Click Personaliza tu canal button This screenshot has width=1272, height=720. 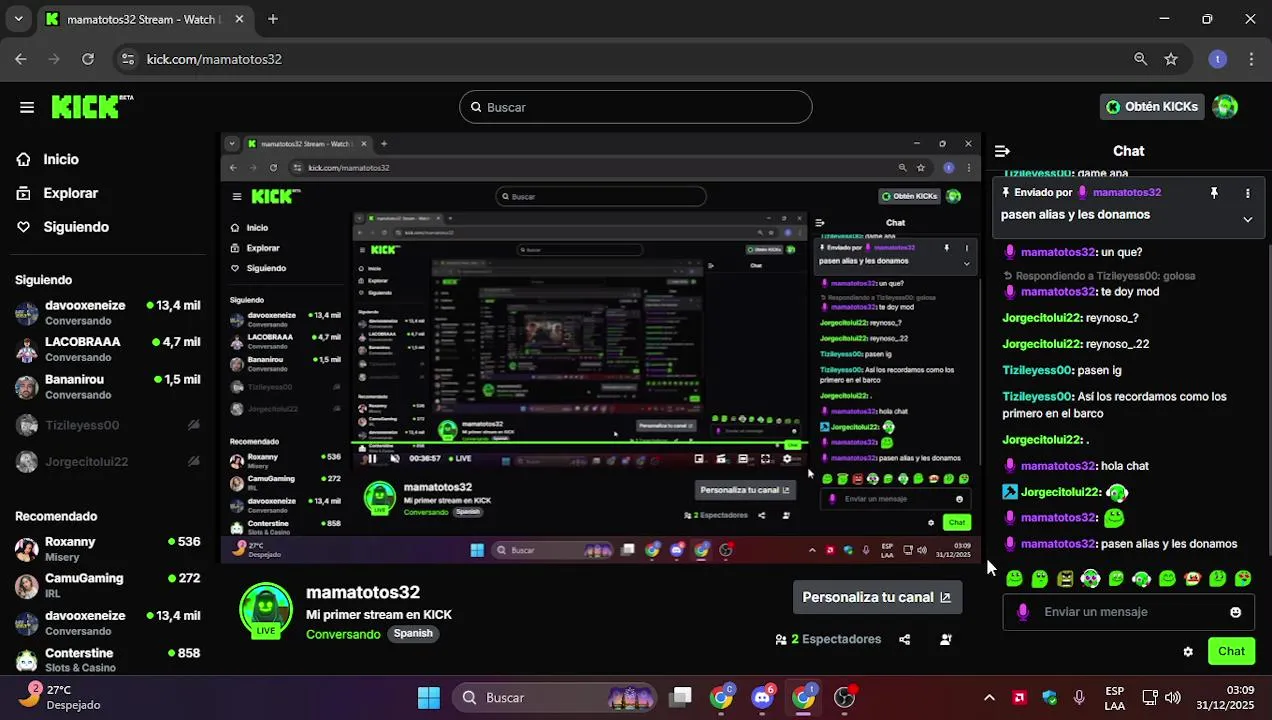pos(877,597)
